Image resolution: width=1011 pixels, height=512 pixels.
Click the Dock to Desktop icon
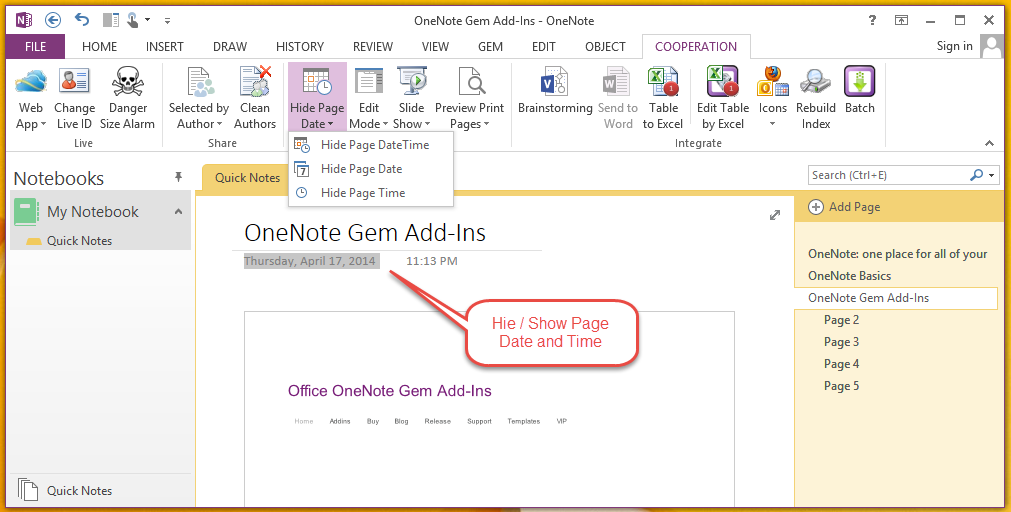point(111,20)
